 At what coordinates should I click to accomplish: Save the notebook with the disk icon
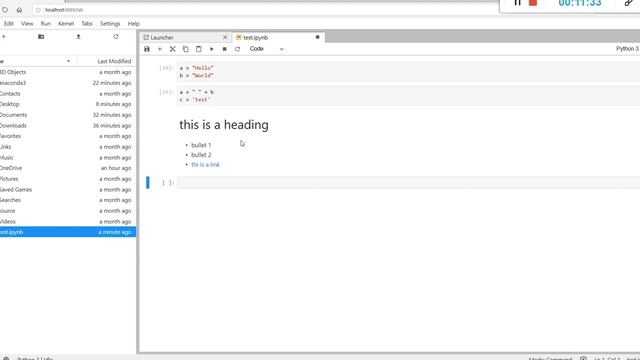point(147,49)
